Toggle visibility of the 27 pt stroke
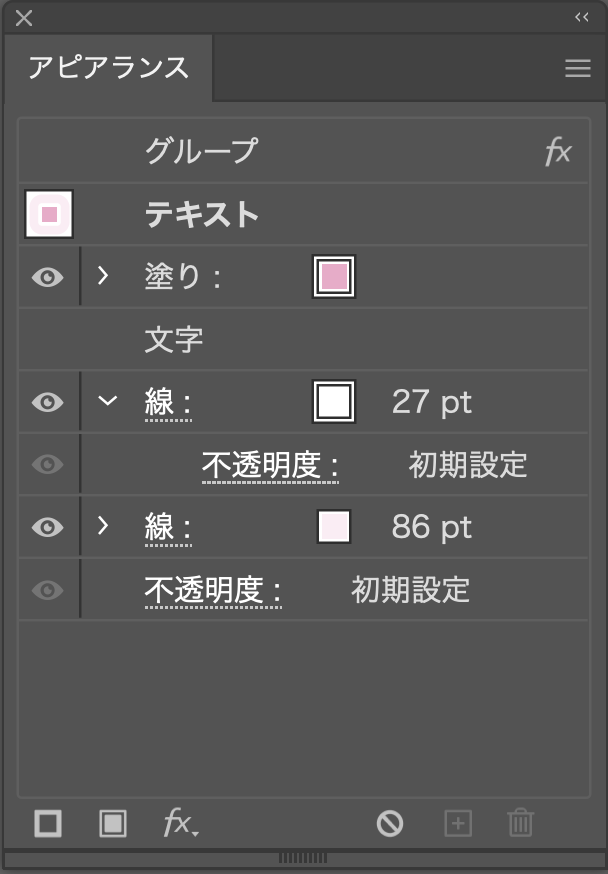Viewport: 608px width, 874px height. point(47,402)
